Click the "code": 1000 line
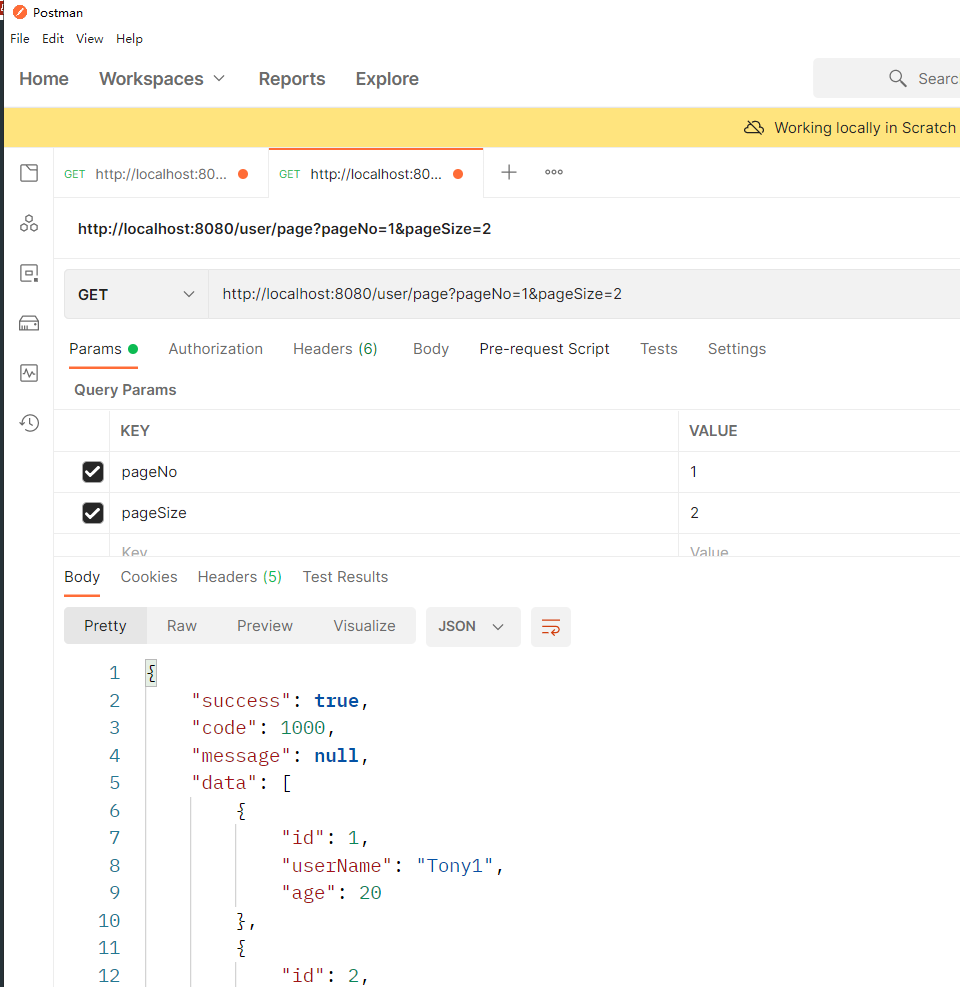 coord(263,728)
